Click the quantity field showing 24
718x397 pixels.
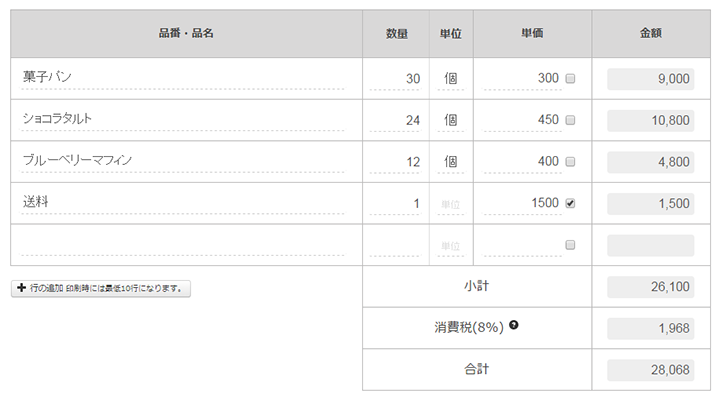[x=395, y=120]
